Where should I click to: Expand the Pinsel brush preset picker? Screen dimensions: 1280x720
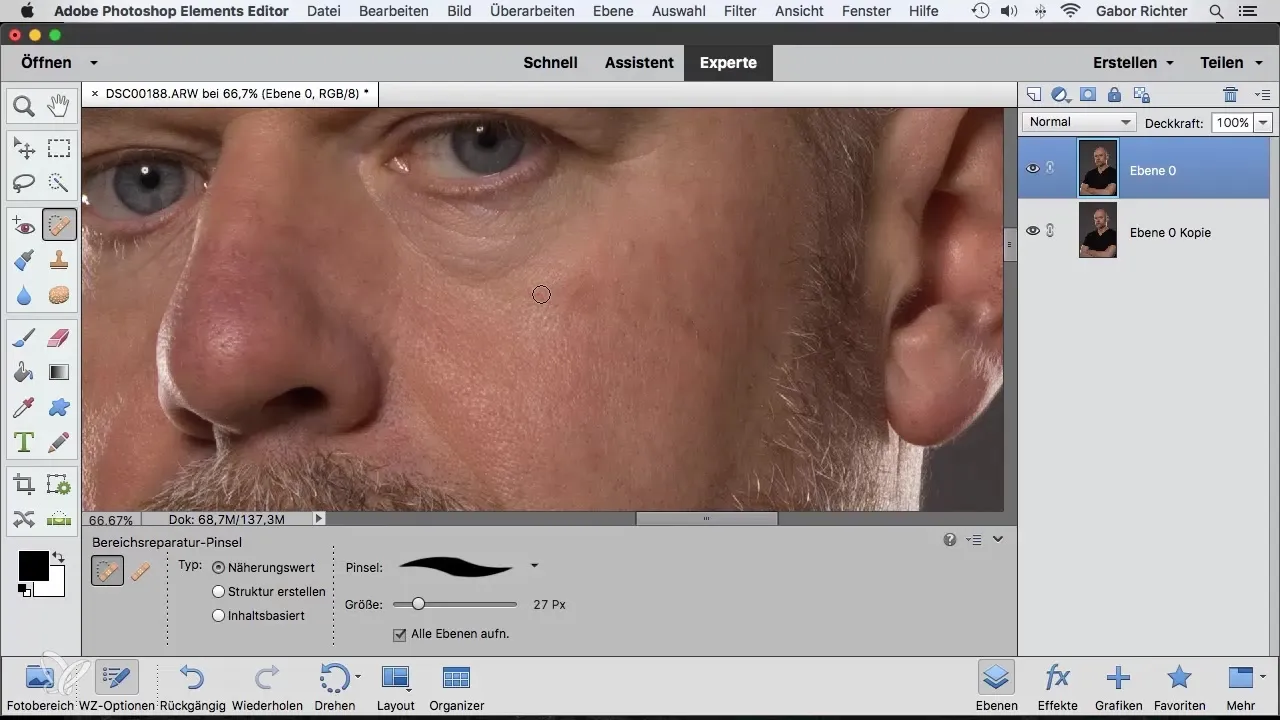pos(534,566)
